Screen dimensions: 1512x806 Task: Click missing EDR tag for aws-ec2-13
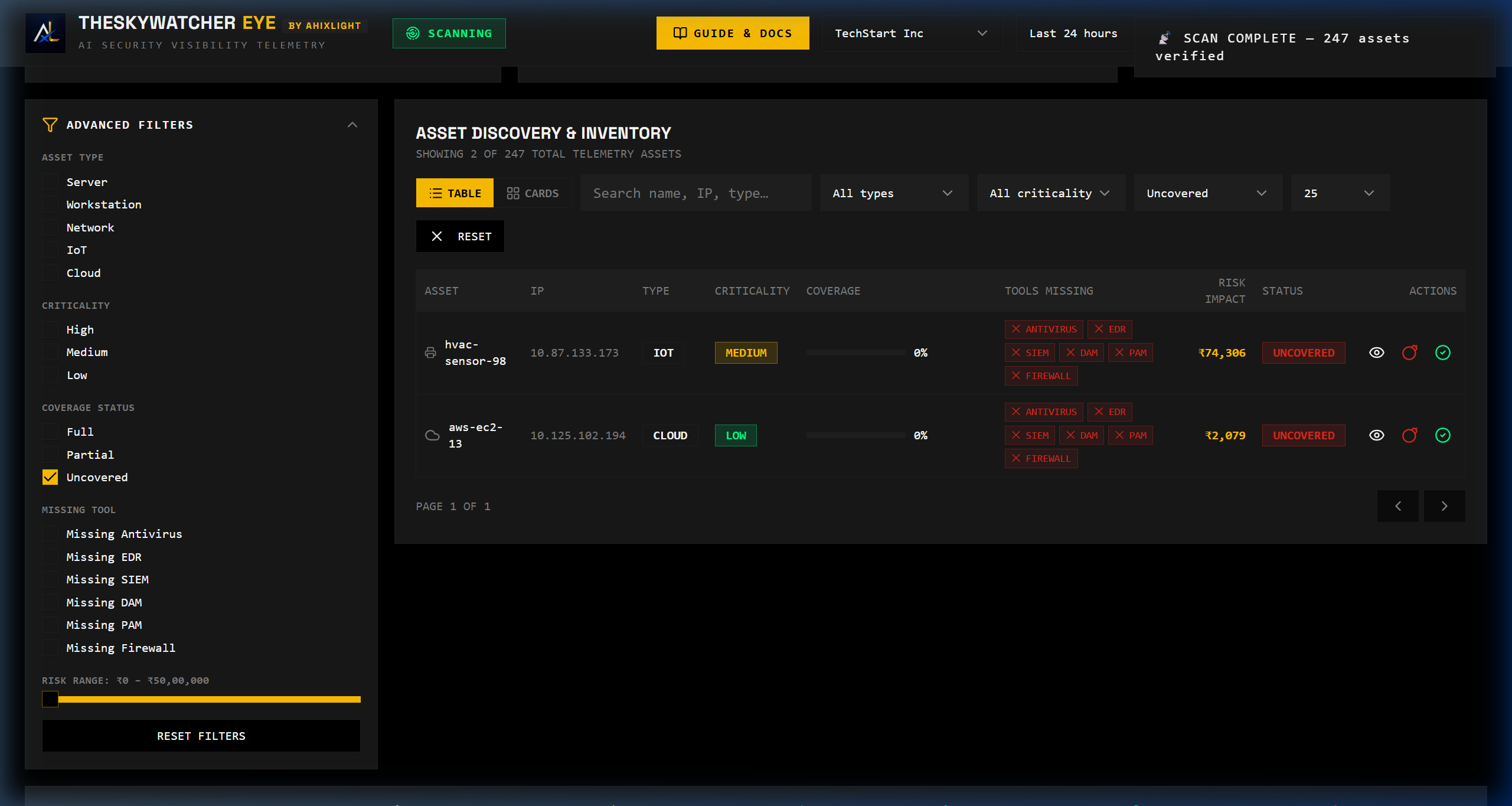(1110, 412)
